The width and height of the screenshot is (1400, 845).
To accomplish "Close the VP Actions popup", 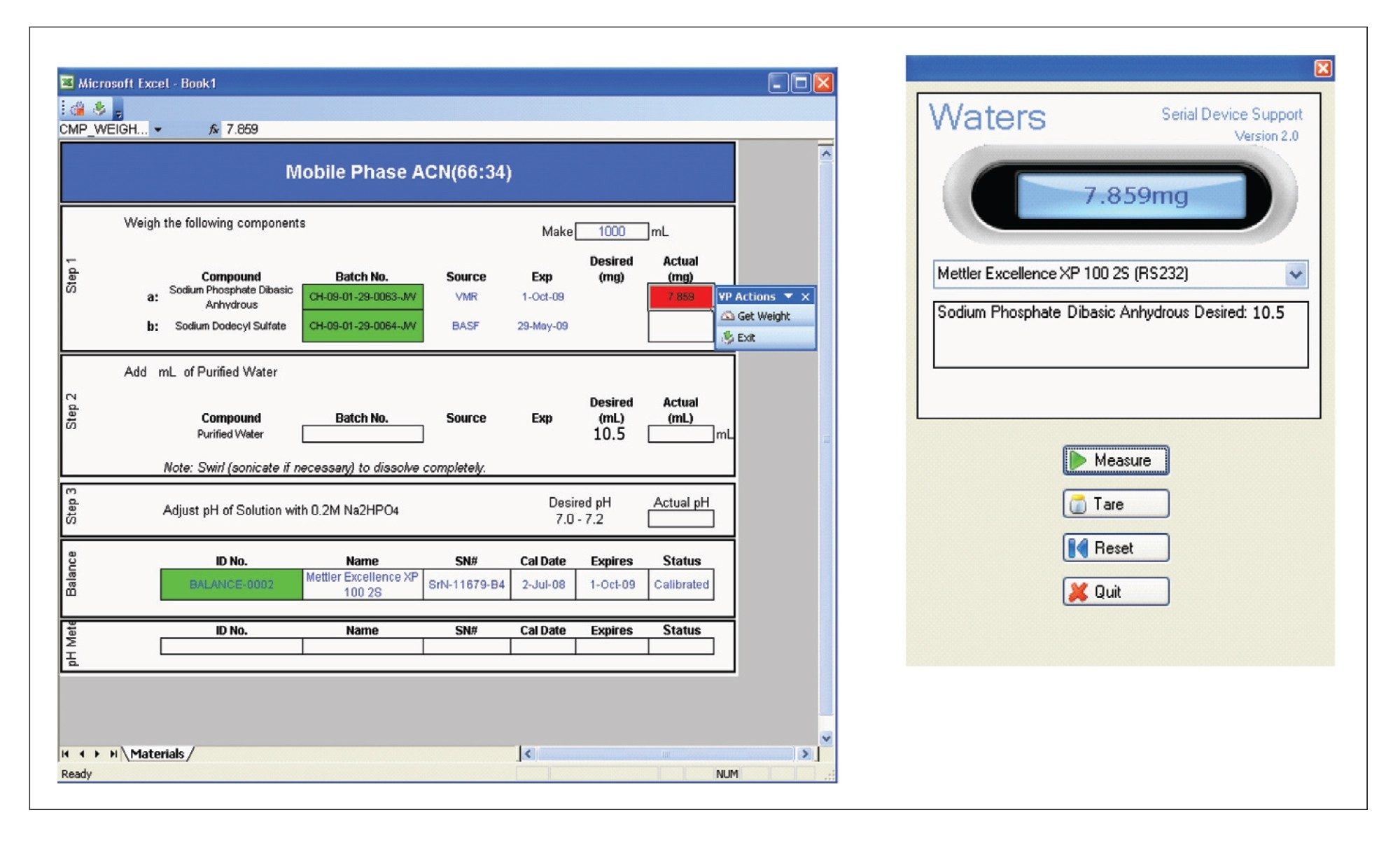I will click(806, 297).
